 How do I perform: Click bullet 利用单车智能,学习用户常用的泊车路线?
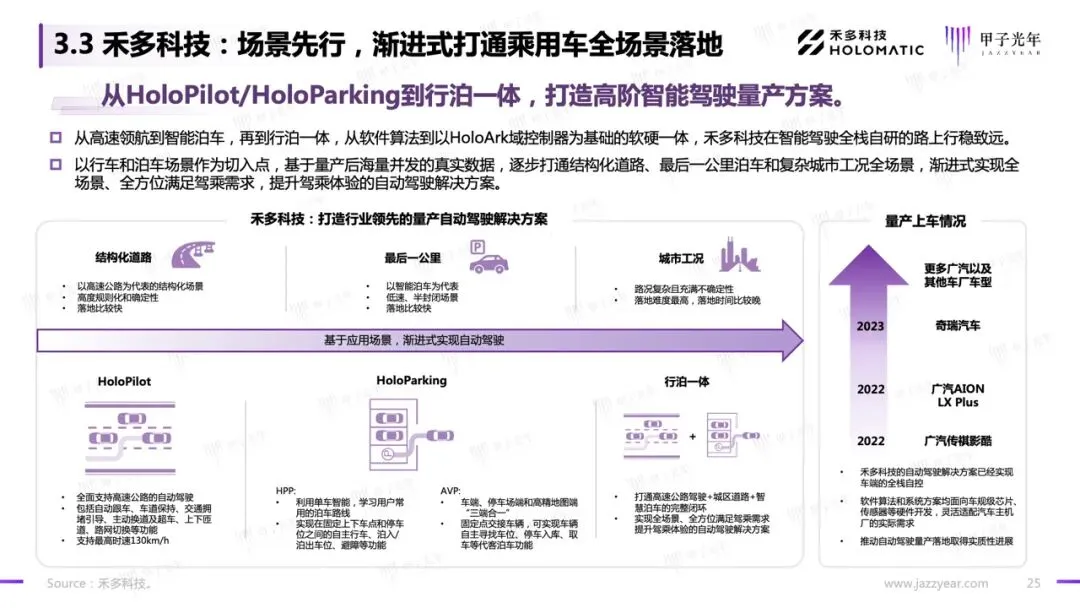pyautogui.click(x=350, y=507)
